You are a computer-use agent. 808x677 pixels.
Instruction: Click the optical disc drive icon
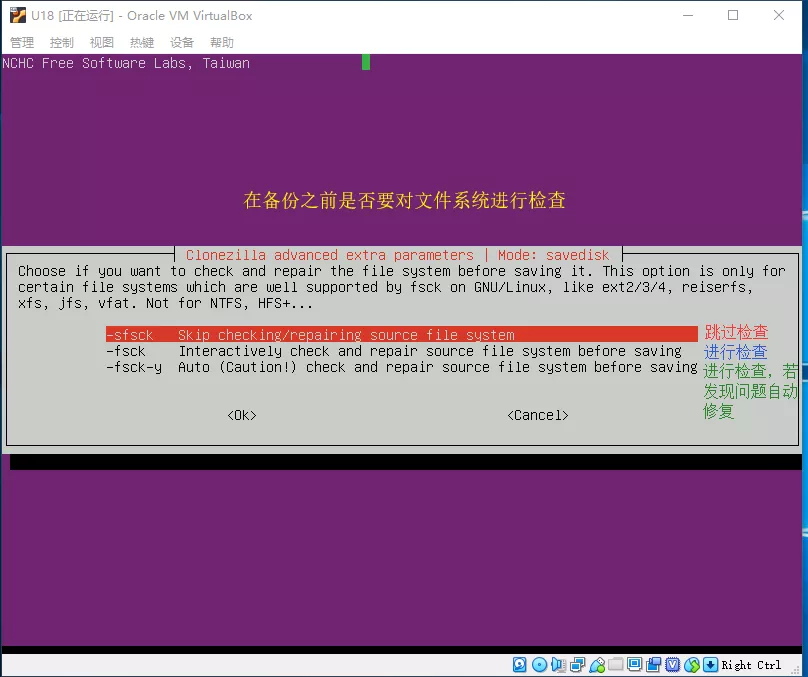click(x=540, y=665)
